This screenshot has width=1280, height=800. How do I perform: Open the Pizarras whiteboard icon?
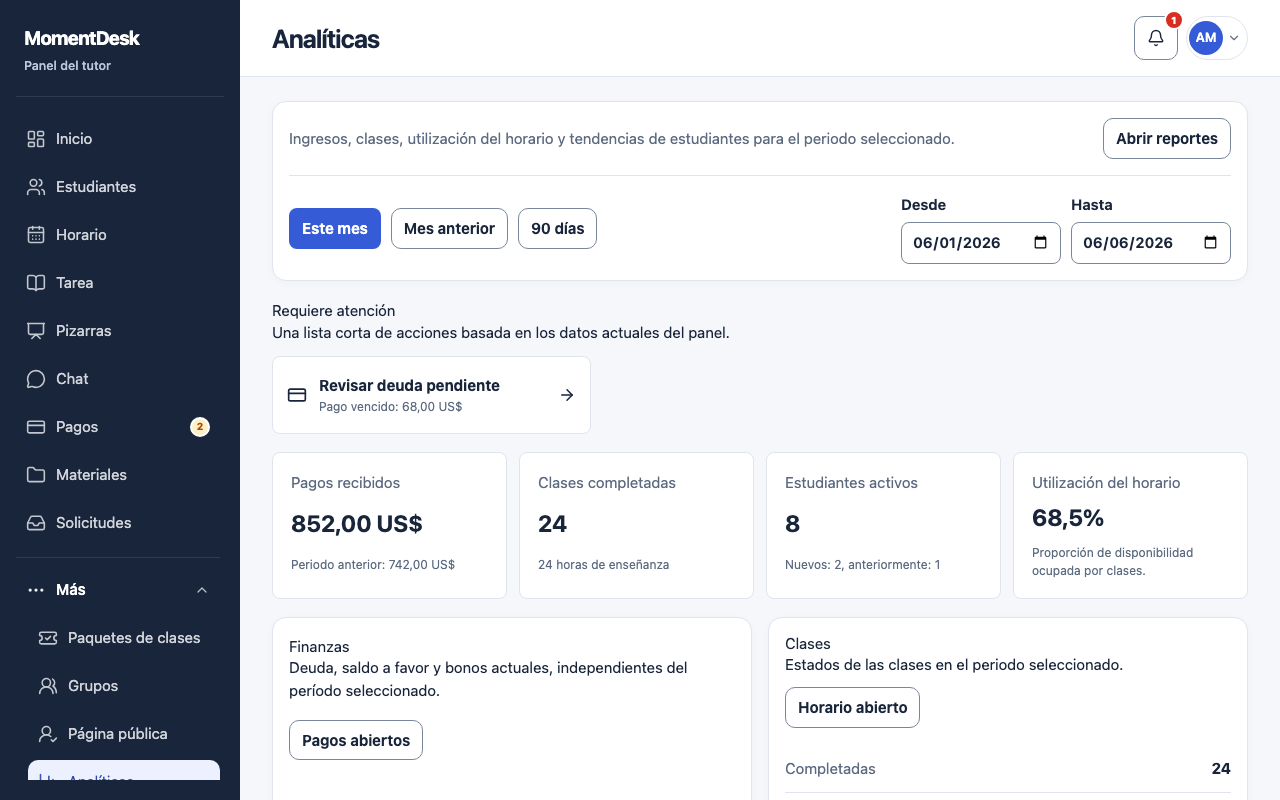(x=36, y=331)
